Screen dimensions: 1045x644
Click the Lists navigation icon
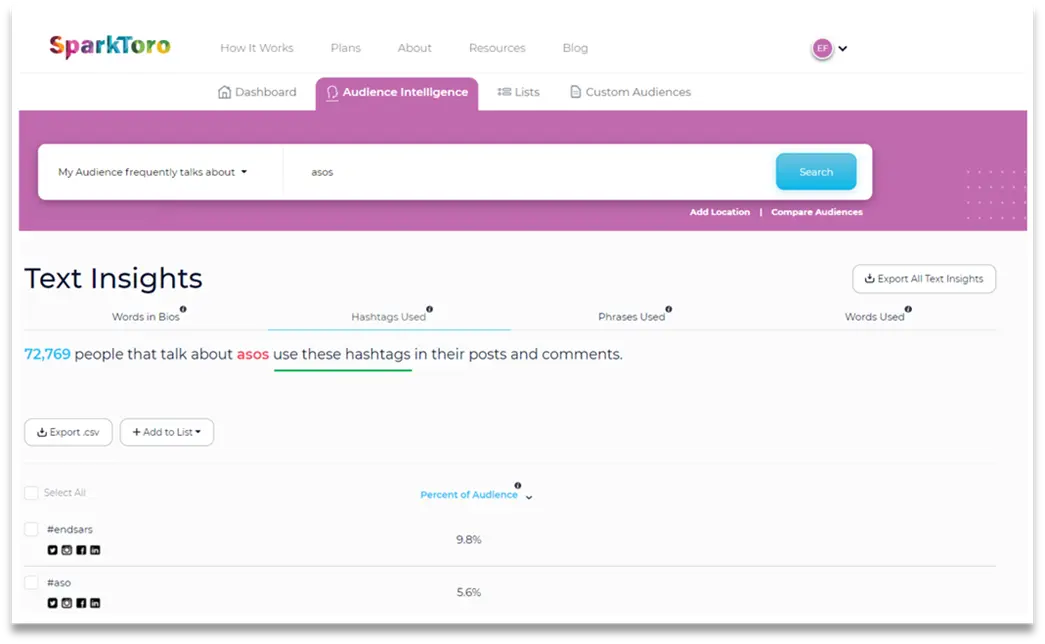coord(506,91)
